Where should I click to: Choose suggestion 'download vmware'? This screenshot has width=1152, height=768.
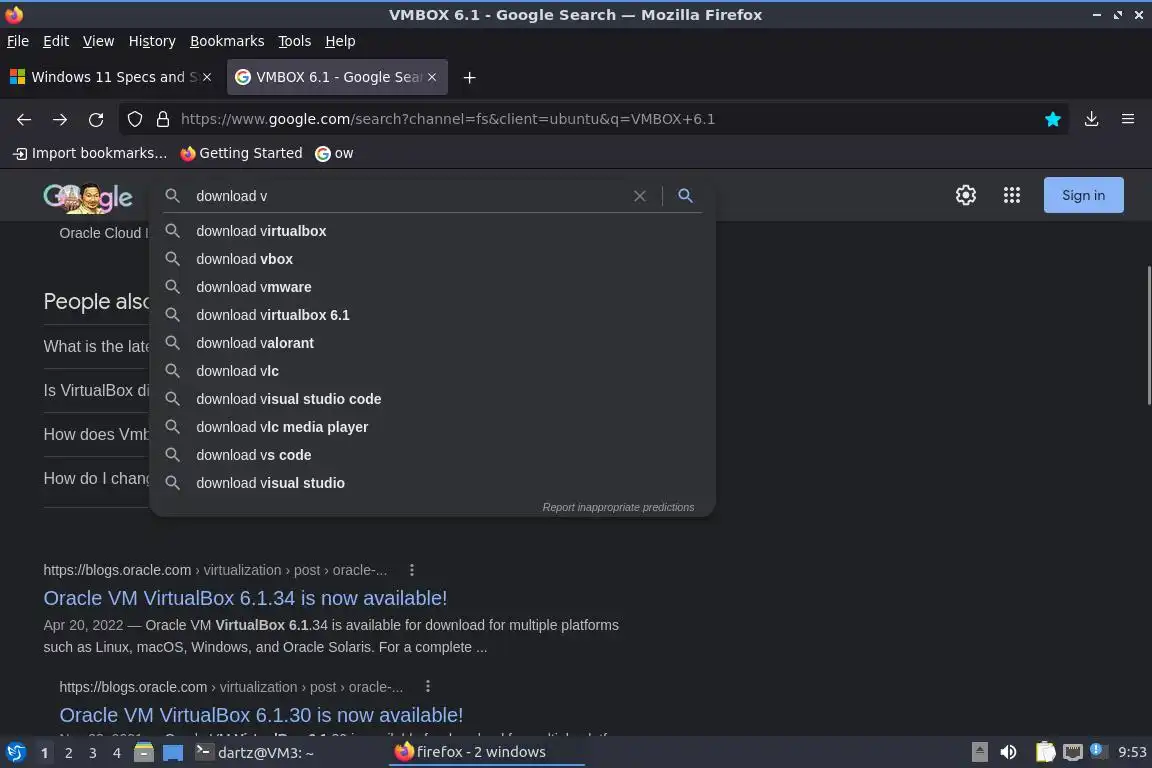432,287
